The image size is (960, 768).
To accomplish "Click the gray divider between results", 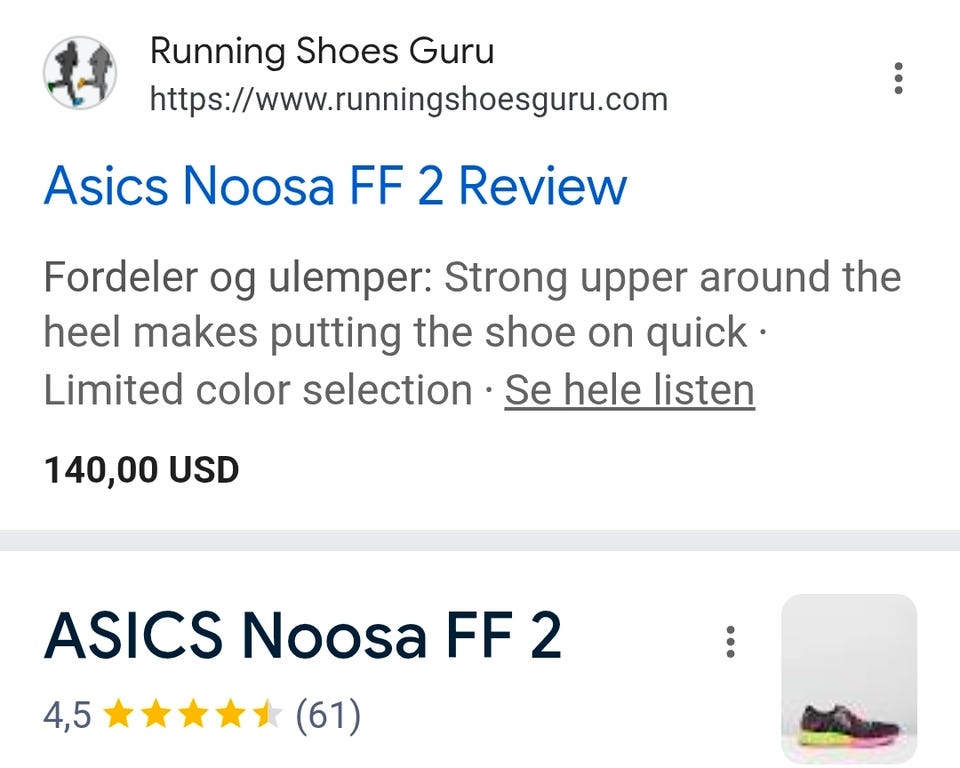I will click(480, 541).
